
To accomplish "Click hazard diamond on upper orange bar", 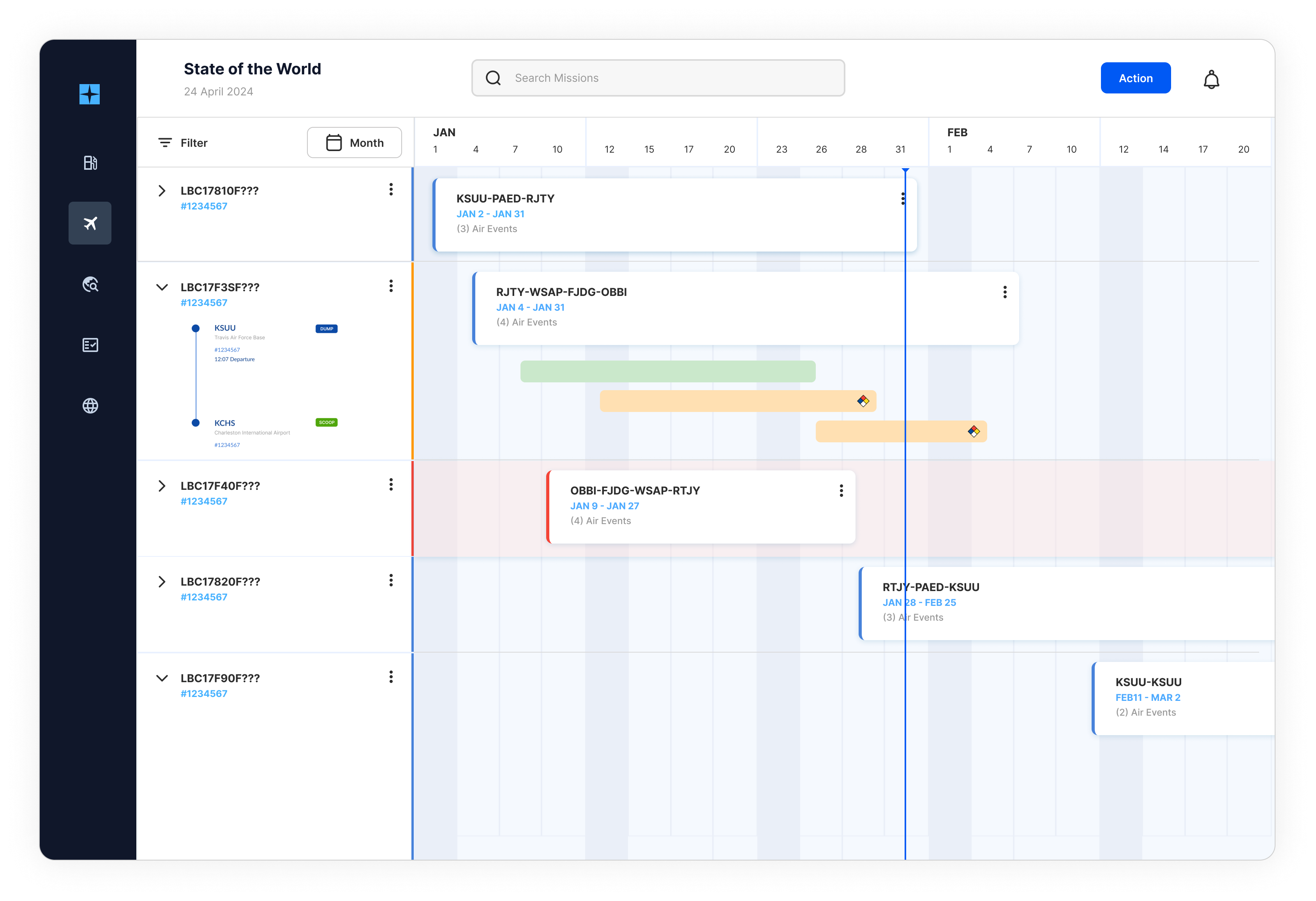I will [863, 401].
